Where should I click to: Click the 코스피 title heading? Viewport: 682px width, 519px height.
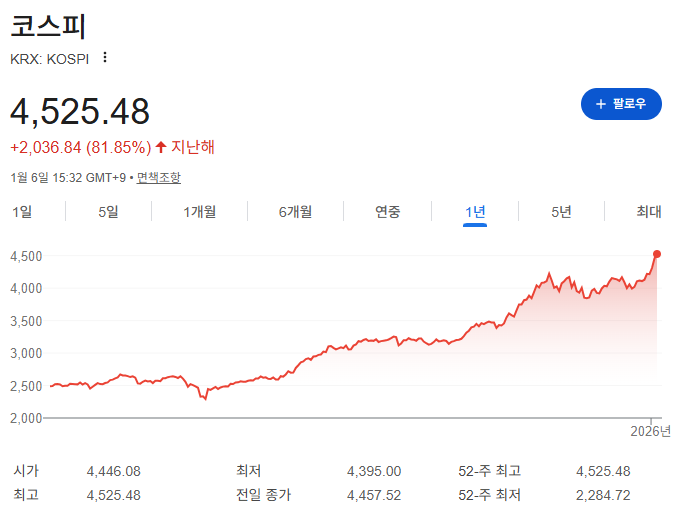click(x=48, y=26)
